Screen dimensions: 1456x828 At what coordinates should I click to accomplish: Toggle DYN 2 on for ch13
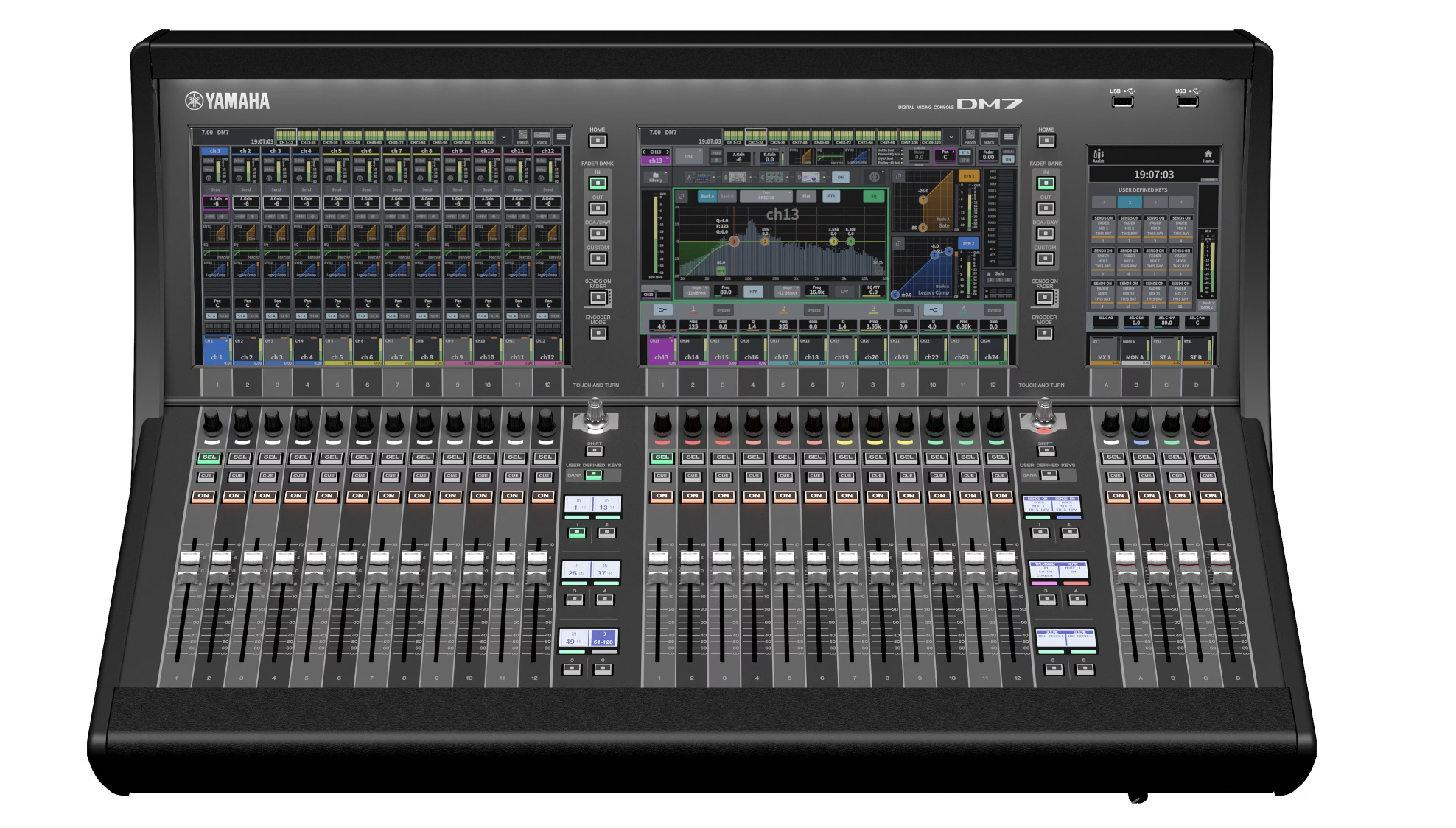[x=968, y=243]
